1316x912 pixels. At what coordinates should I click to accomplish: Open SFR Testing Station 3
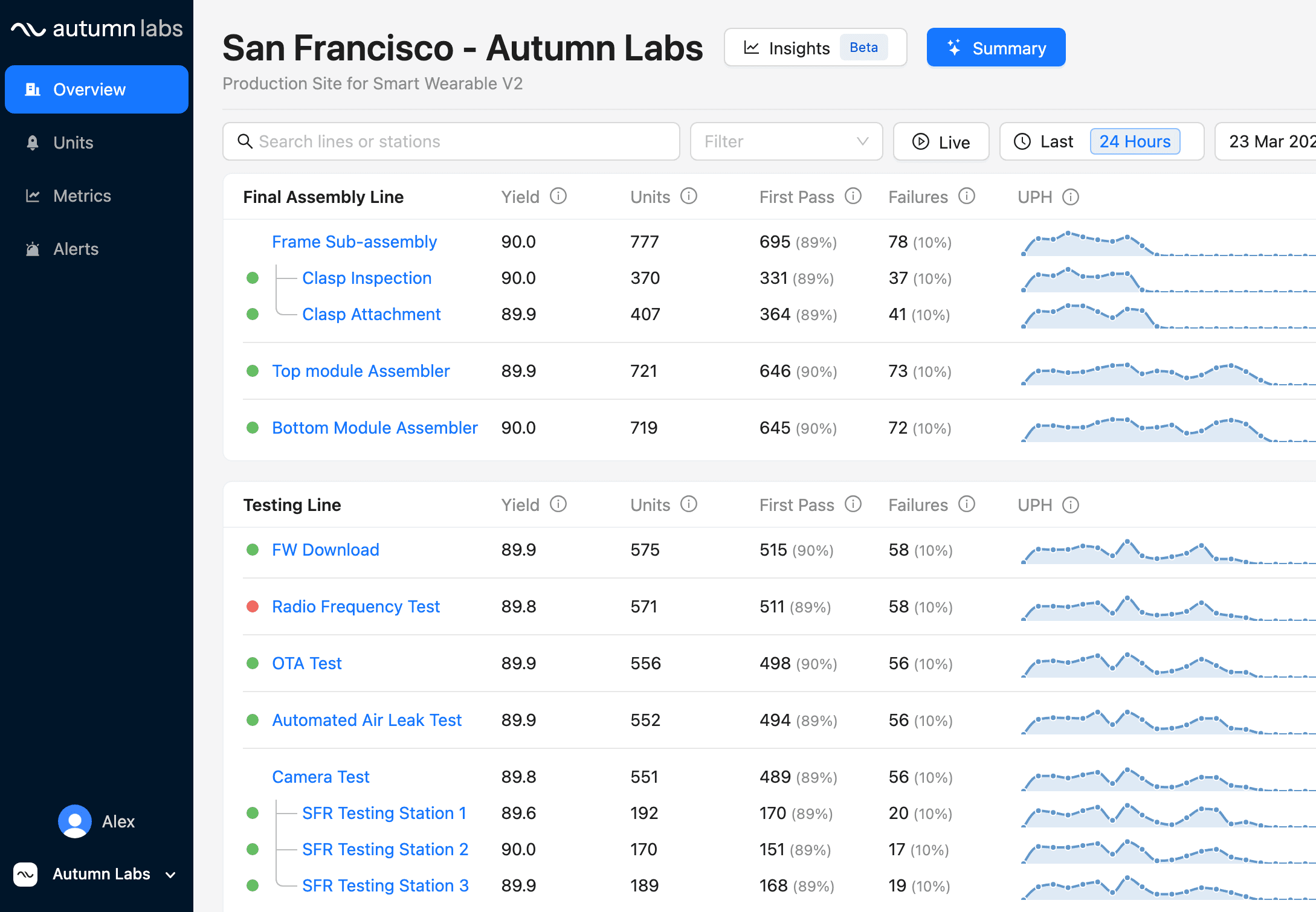tap(385, 885)
